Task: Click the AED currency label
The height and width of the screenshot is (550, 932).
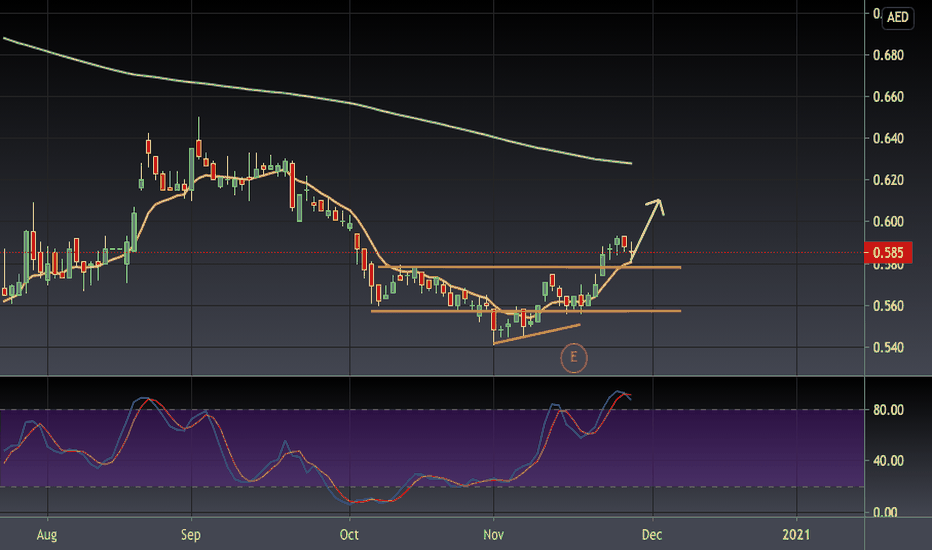Action: (x=898, y=17)
